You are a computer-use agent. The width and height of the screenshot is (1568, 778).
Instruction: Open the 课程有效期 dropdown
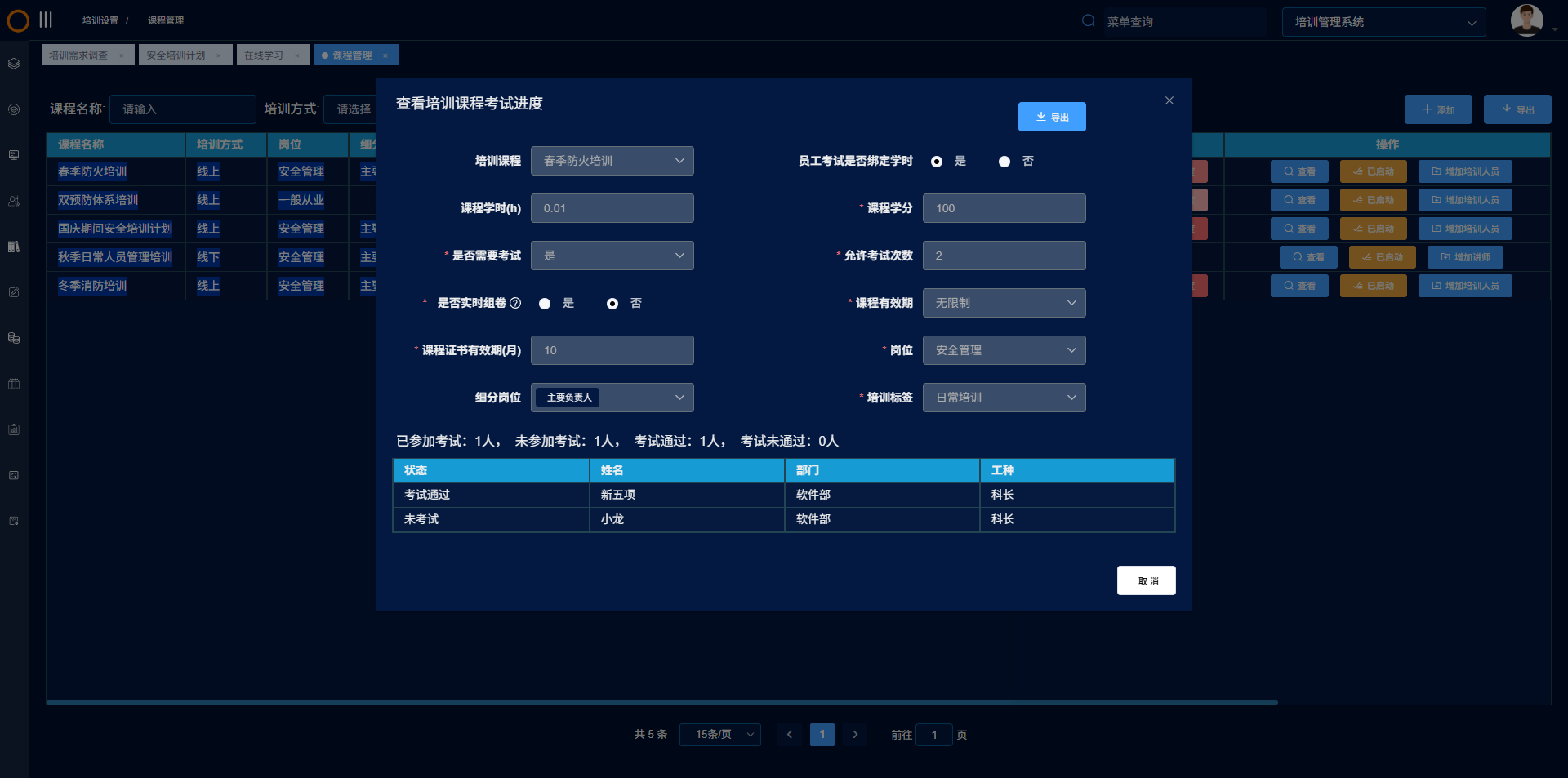[1004, 303]
